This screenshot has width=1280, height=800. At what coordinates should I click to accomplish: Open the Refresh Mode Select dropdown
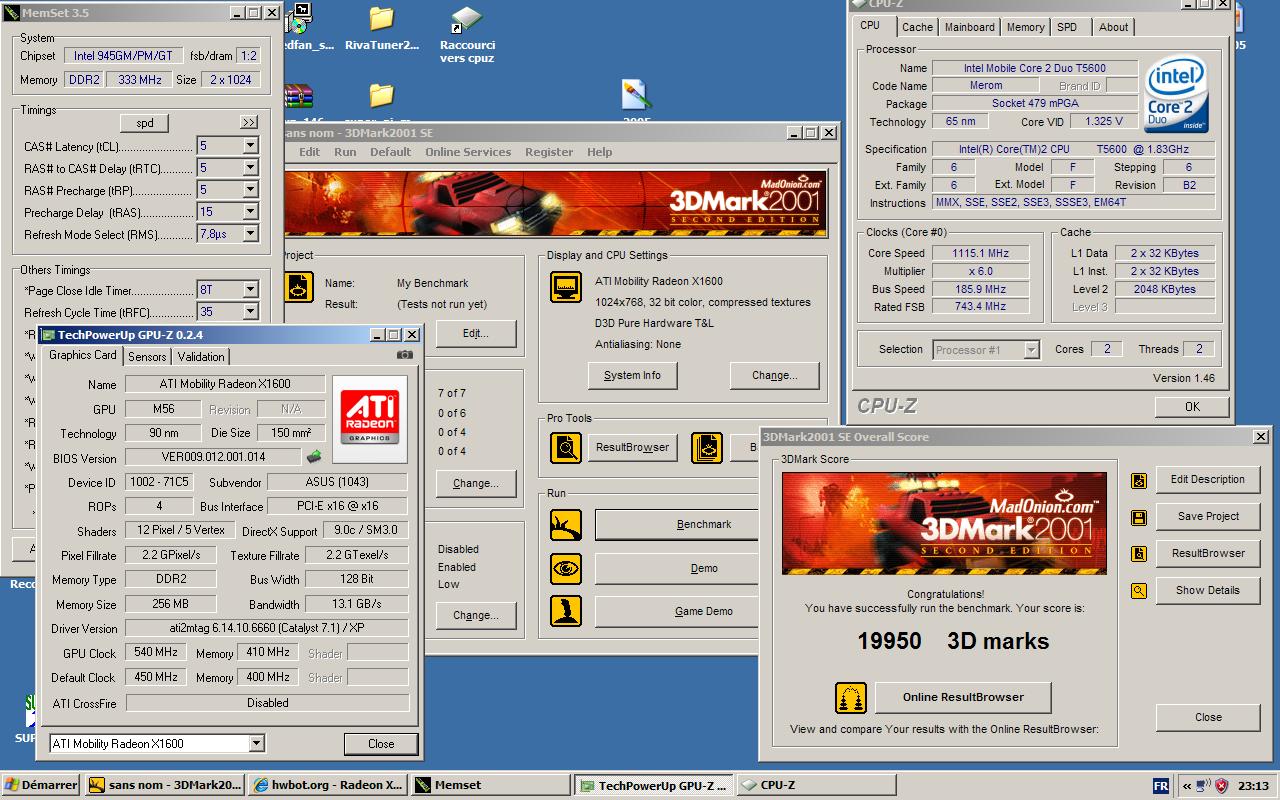250,234
